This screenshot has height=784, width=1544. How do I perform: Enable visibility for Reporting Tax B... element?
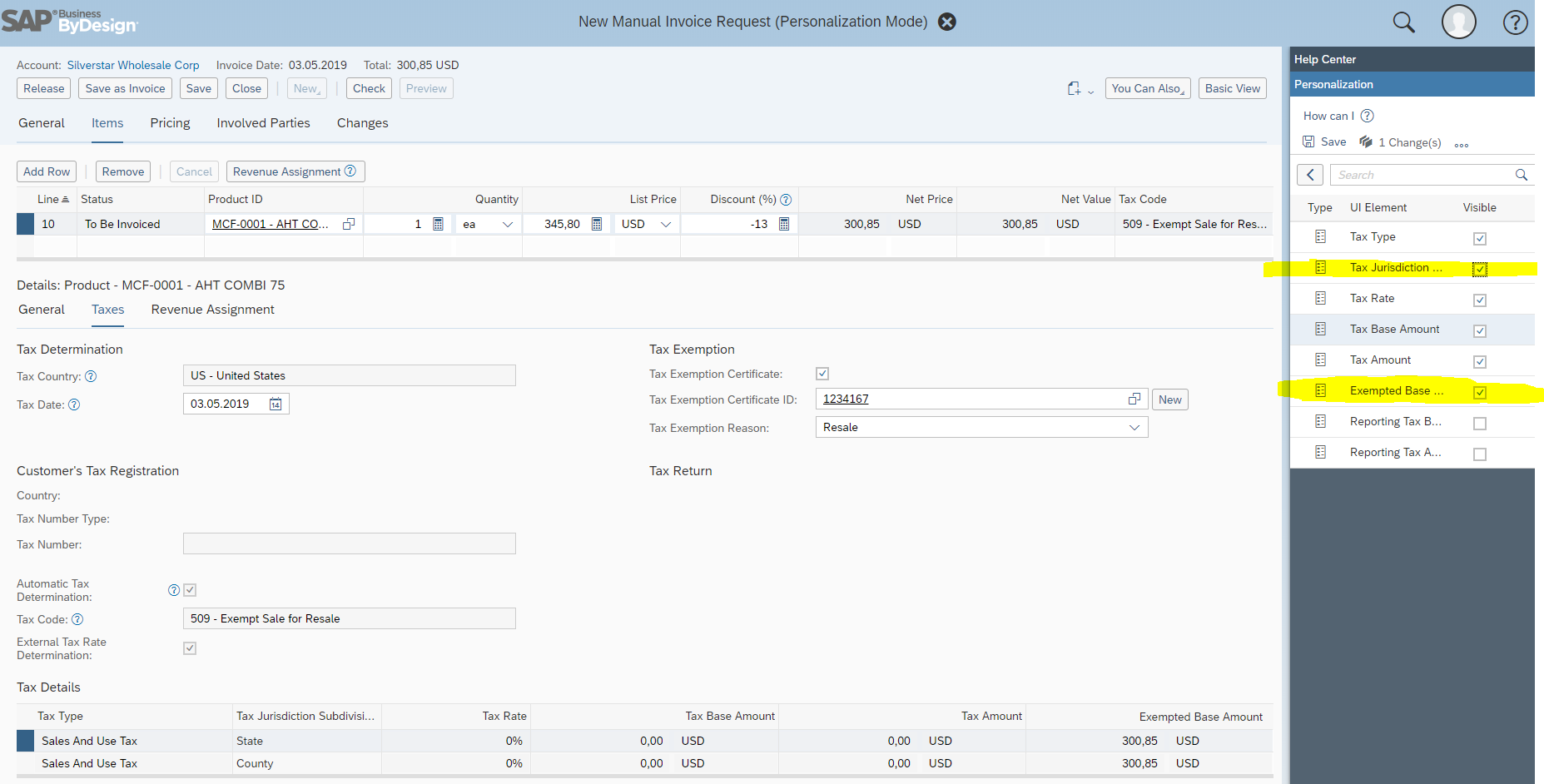[1479, 423]
